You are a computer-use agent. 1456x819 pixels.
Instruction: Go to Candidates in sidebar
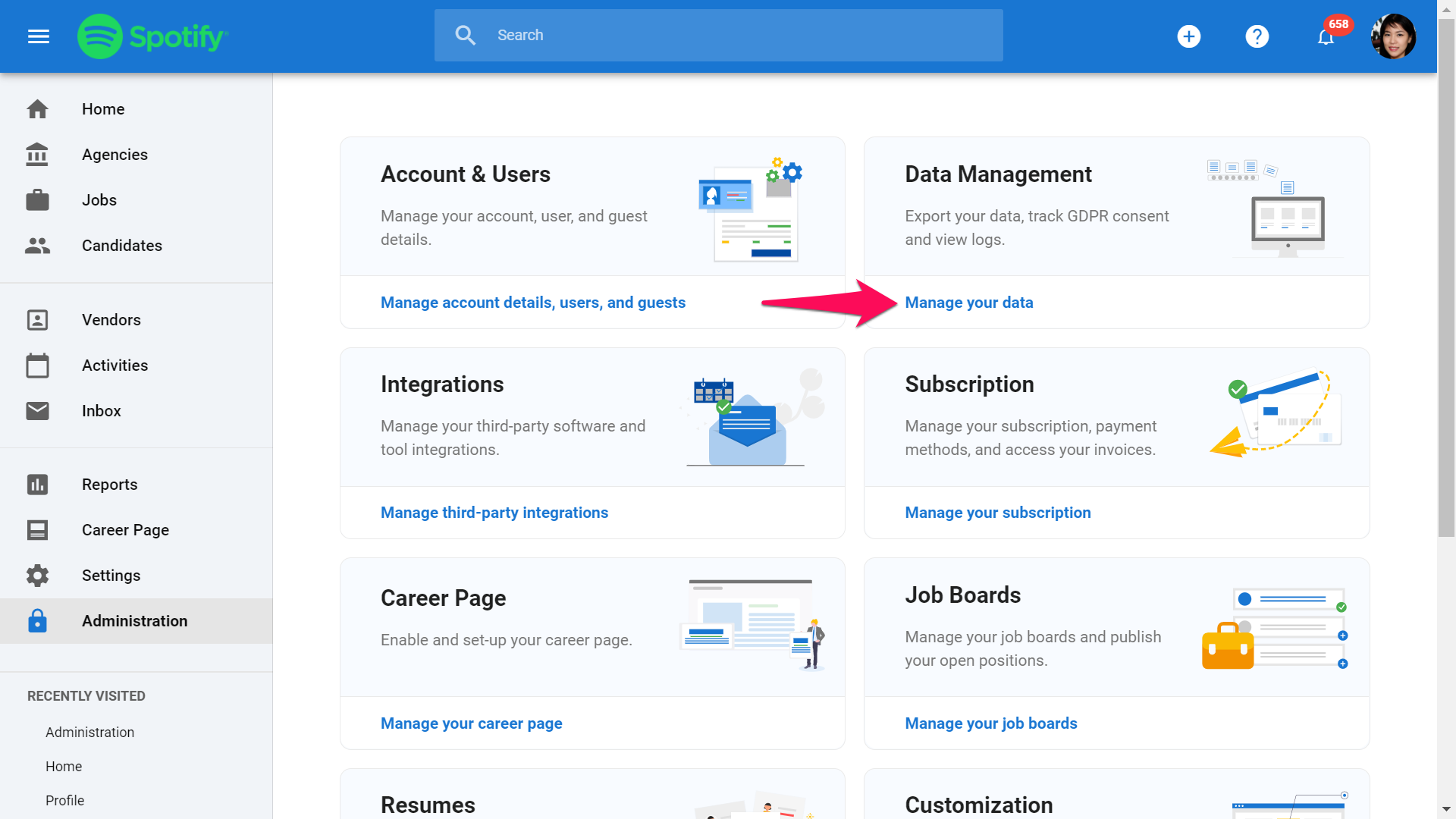pyautogui.click(x=121, y=246)
